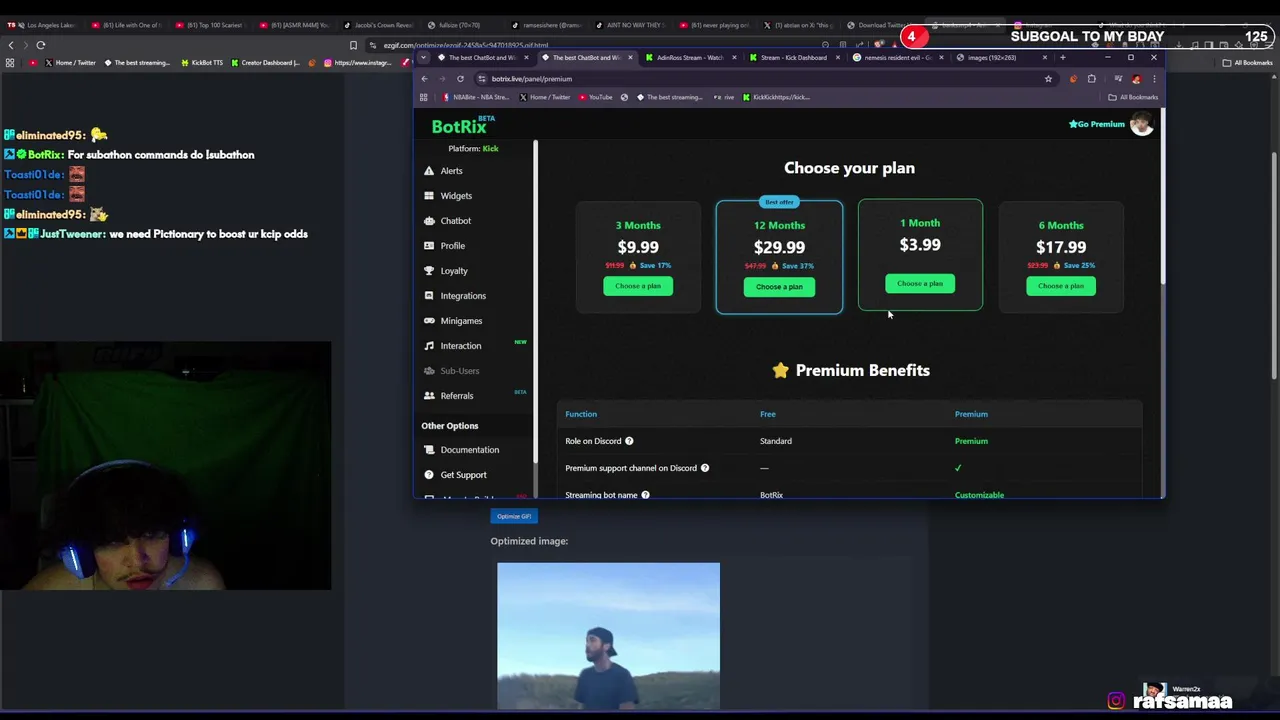Open the Documentation link
Image resolution: width=1280 pixels, height=720 pixels.
[469, 450]
